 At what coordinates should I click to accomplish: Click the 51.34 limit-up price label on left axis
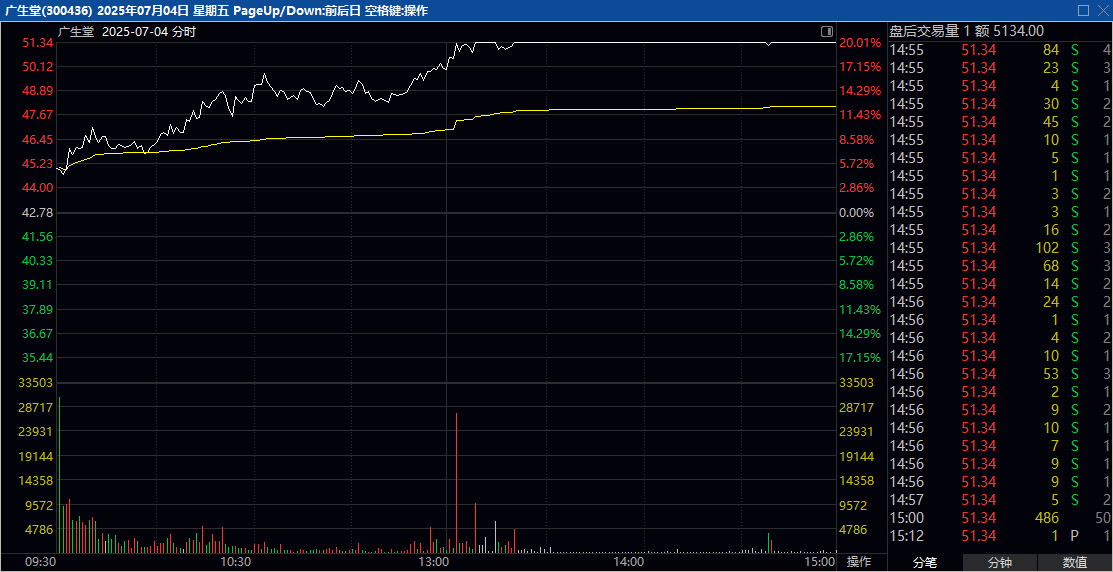37,43
